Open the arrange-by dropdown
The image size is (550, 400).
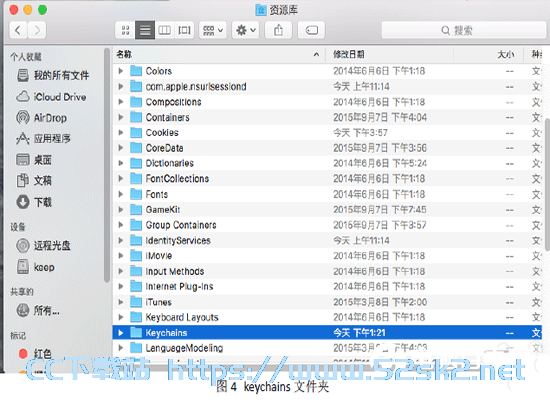[213, 31]
